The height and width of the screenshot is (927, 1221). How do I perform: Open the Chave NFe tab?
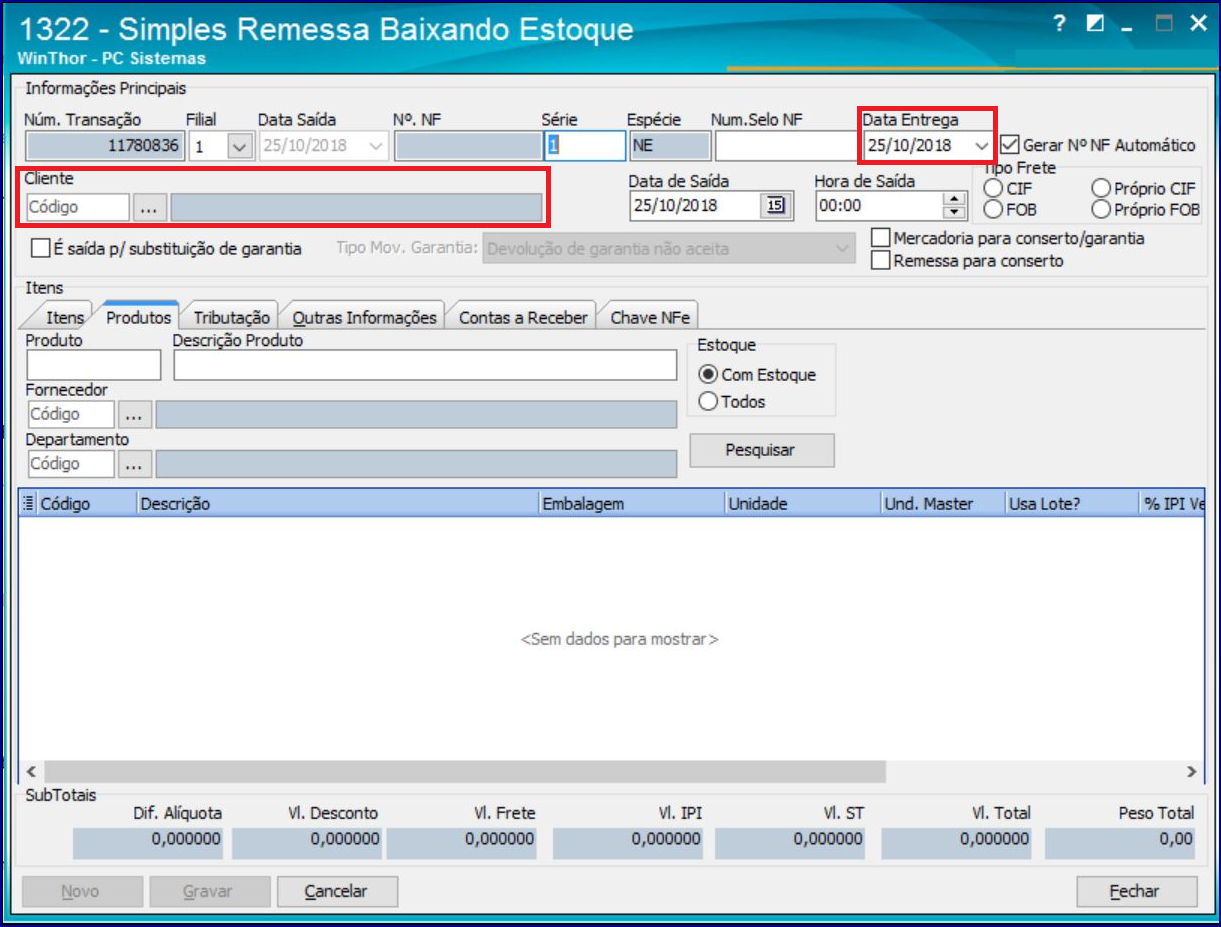(x=650, y=317)
